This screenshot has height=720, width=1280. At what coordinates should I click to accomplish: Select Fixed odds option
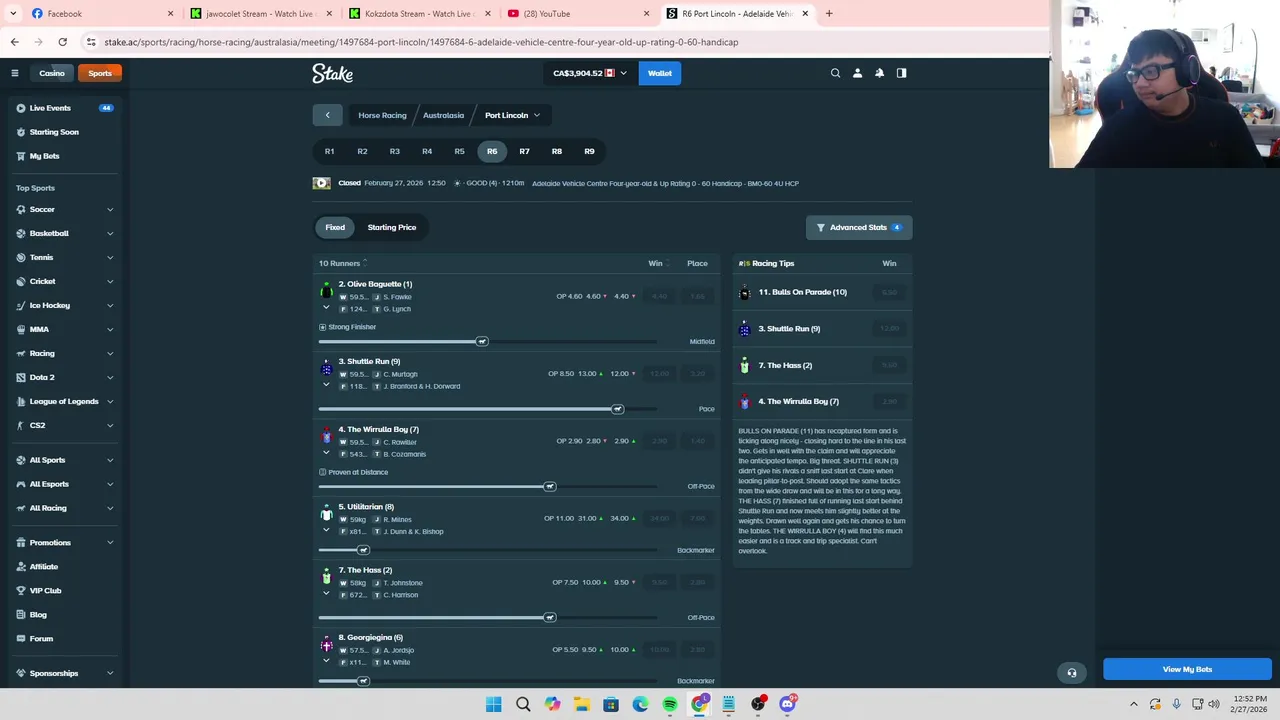(x=335, y=227)
